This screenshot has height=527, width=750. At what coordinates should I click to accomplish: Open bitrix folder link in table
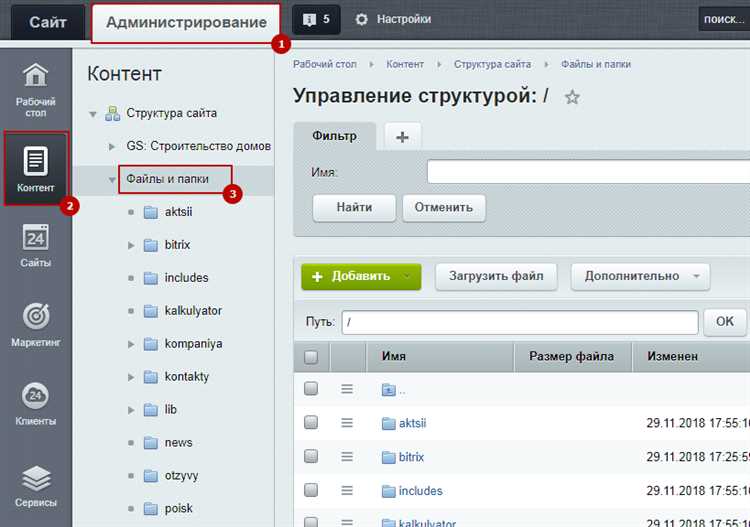click(411, 457)
